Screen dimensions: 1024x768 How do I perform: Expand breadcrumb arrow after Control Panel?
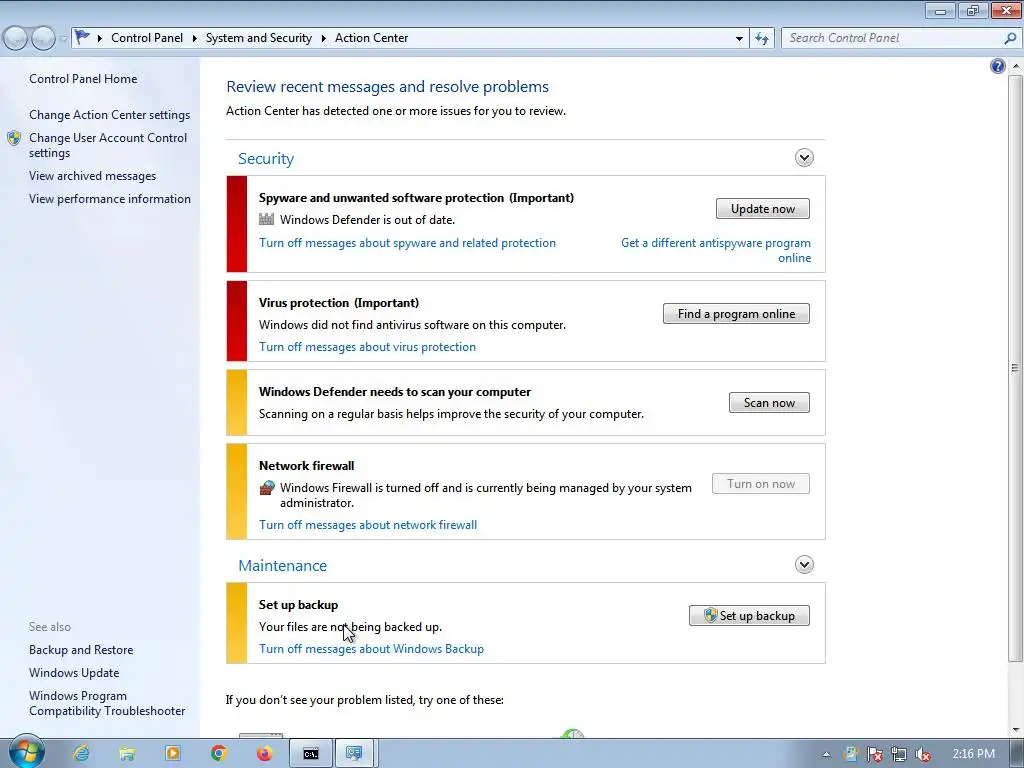coord(195,39)
